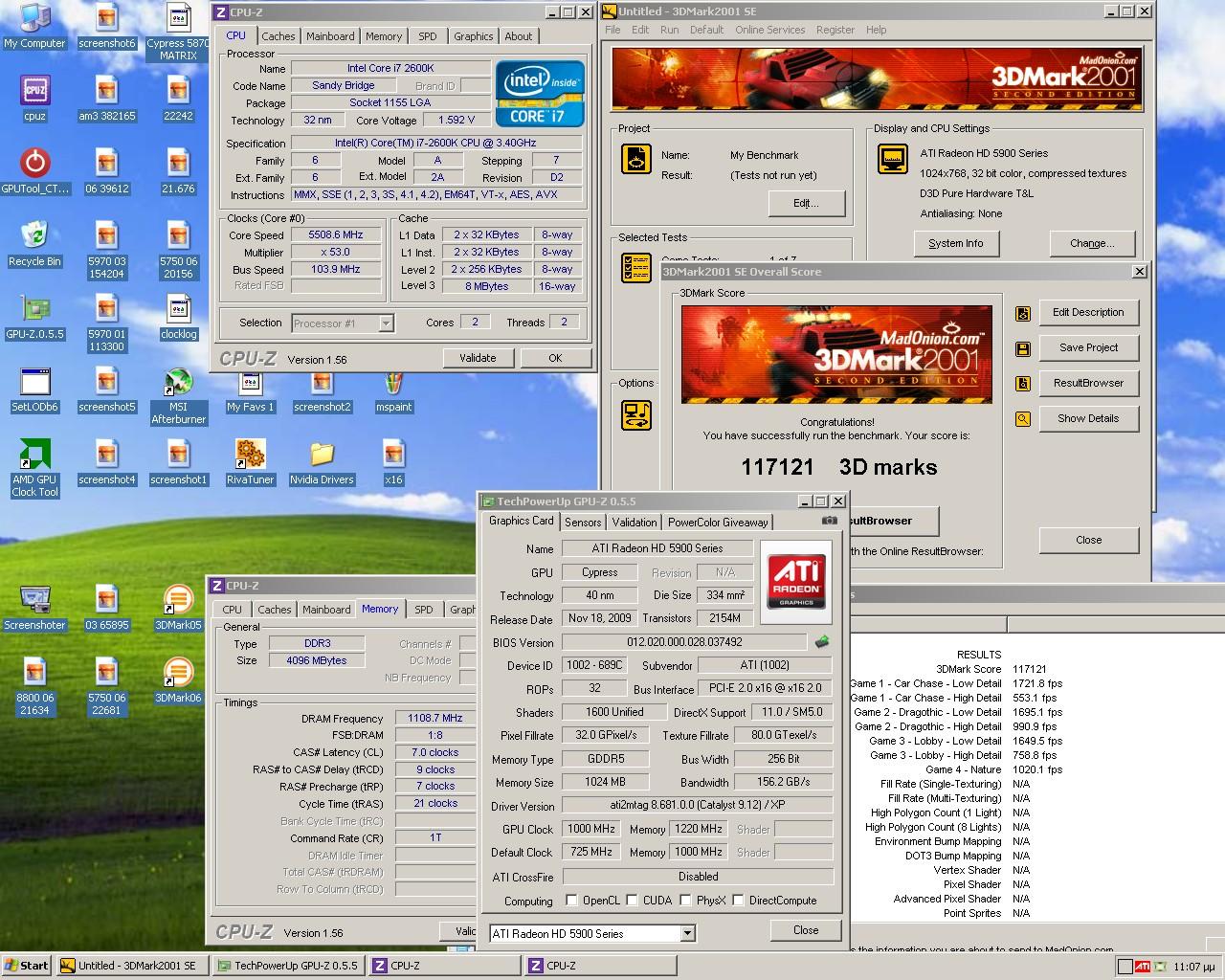Open GPU-Z.0.5.5 desktop icon
This screenshot has height=980, width=1225.
click(x=34, y=317)
